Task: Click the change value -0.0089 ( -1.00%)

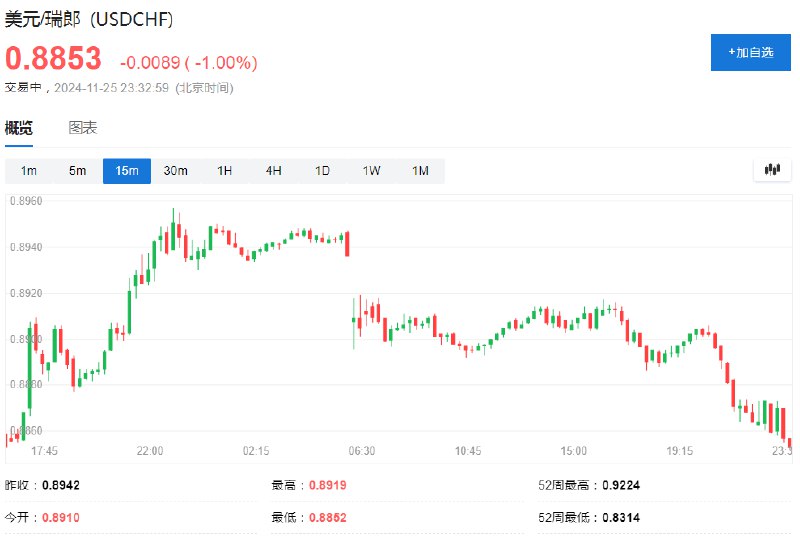Action: pos(189,63)
